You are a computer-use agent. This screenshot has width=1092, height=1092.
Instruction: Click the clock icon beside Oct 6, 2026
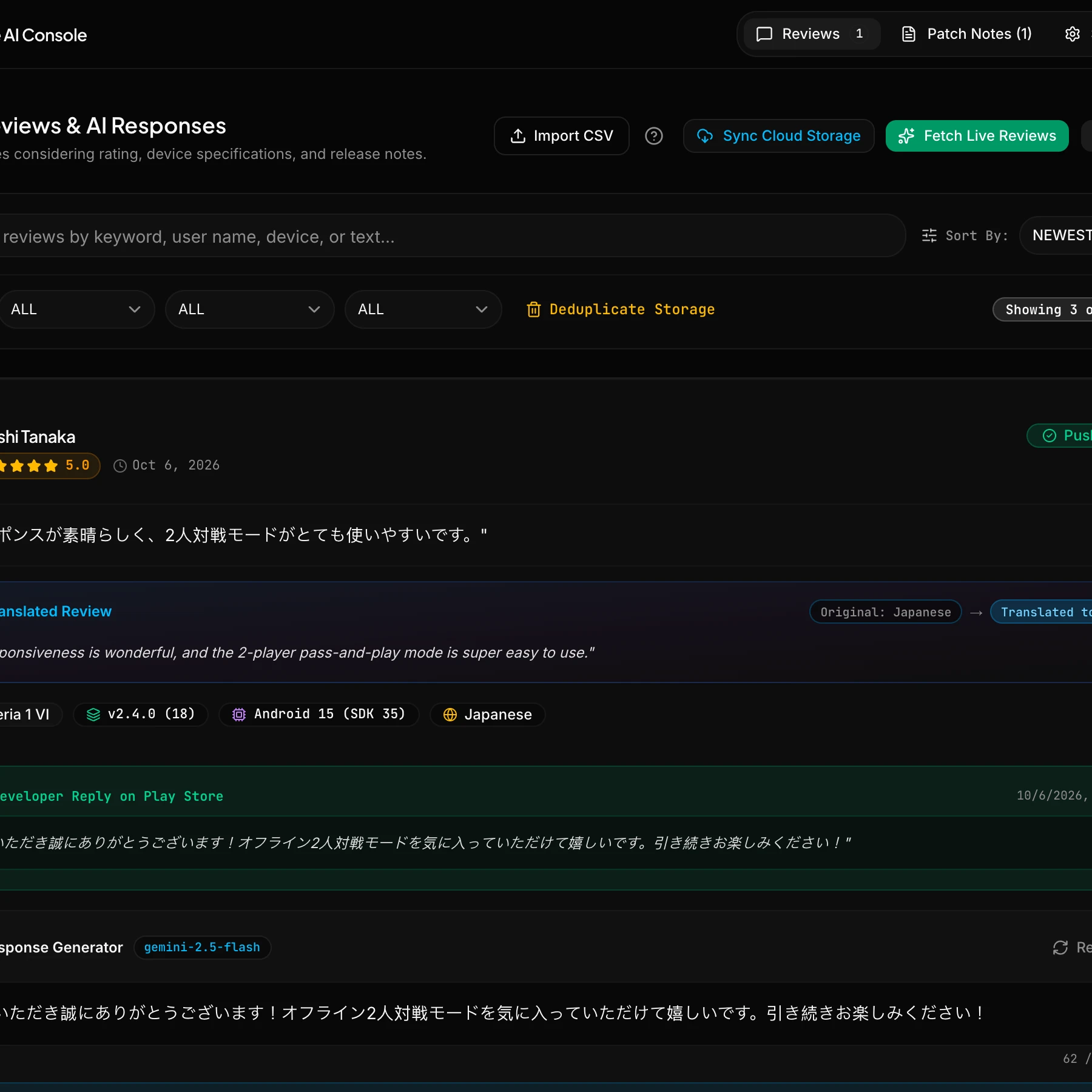pos(120,465)
